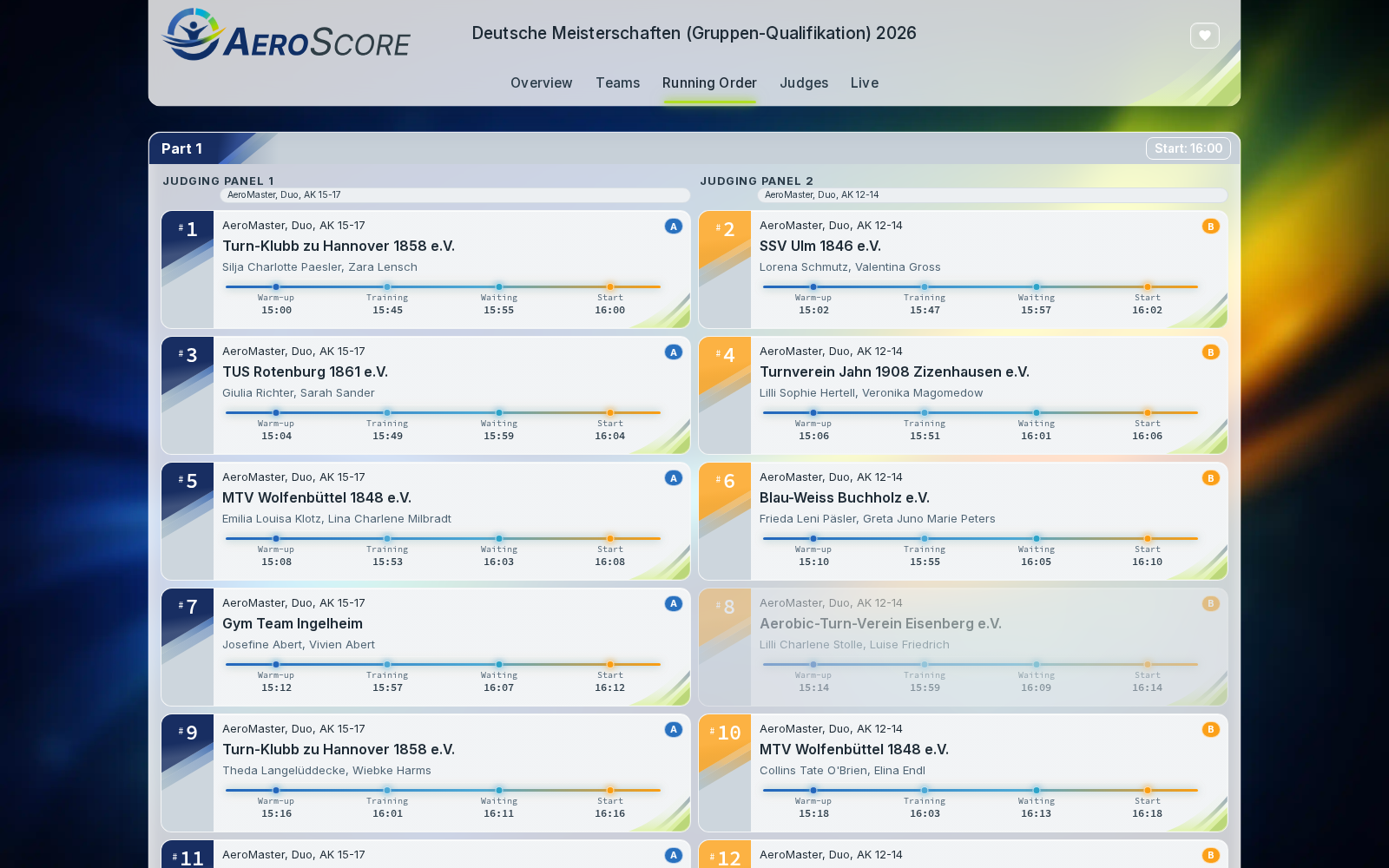Click the B badge on Zizenhausen entry
This screenshot has width=1389, height=868.
pyautogui.click(x=1210, y=352)
